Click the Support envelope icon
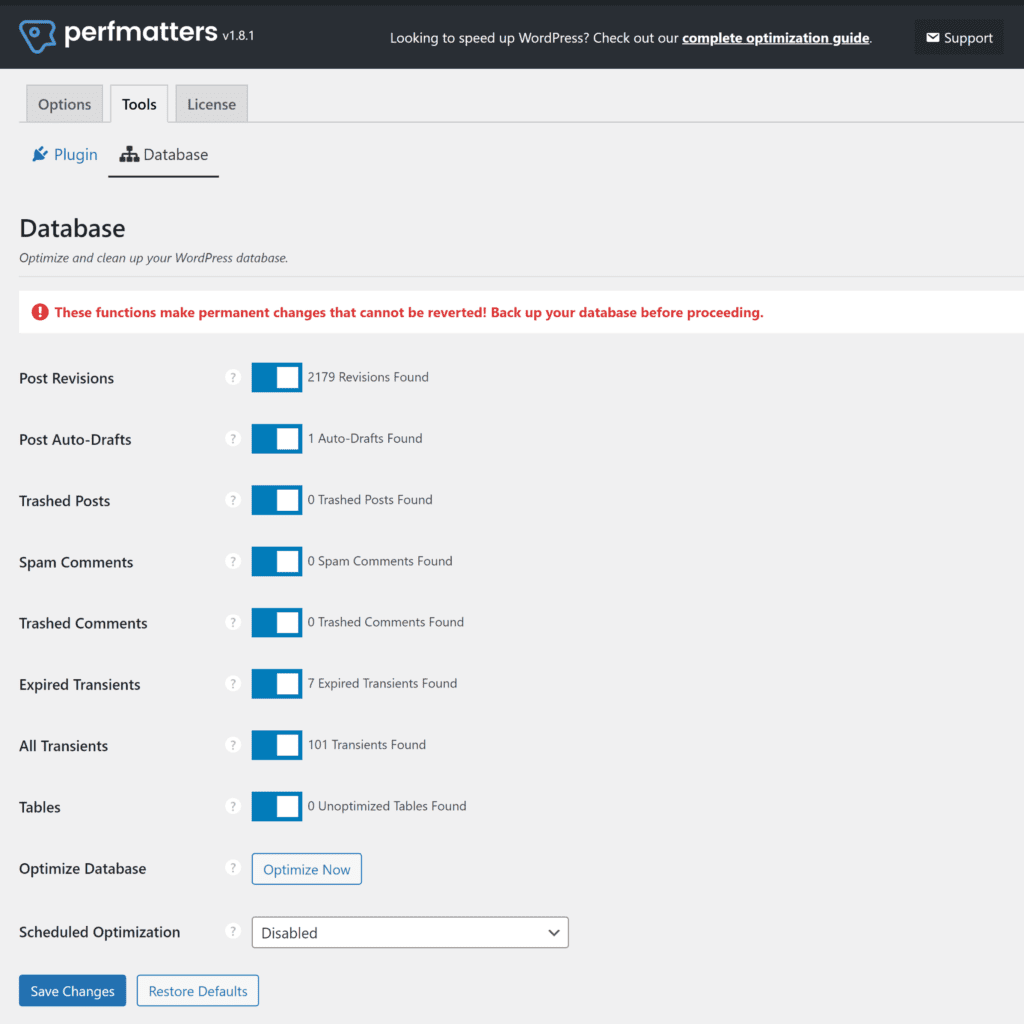Screen dimensions: 1024x1024 click(933, 38)
